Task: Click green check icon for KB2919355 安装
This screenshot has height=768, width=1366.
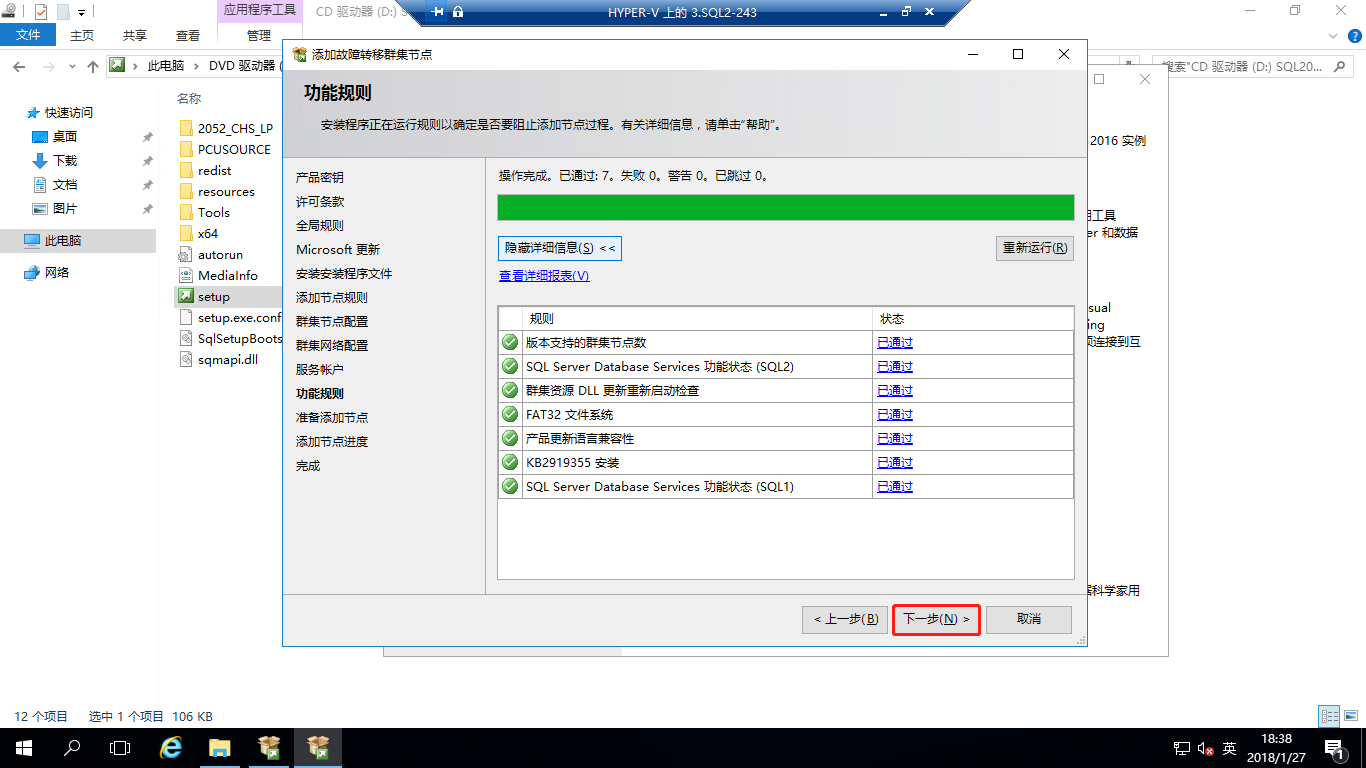Action: pyautogui.click(x=510, y=463)
